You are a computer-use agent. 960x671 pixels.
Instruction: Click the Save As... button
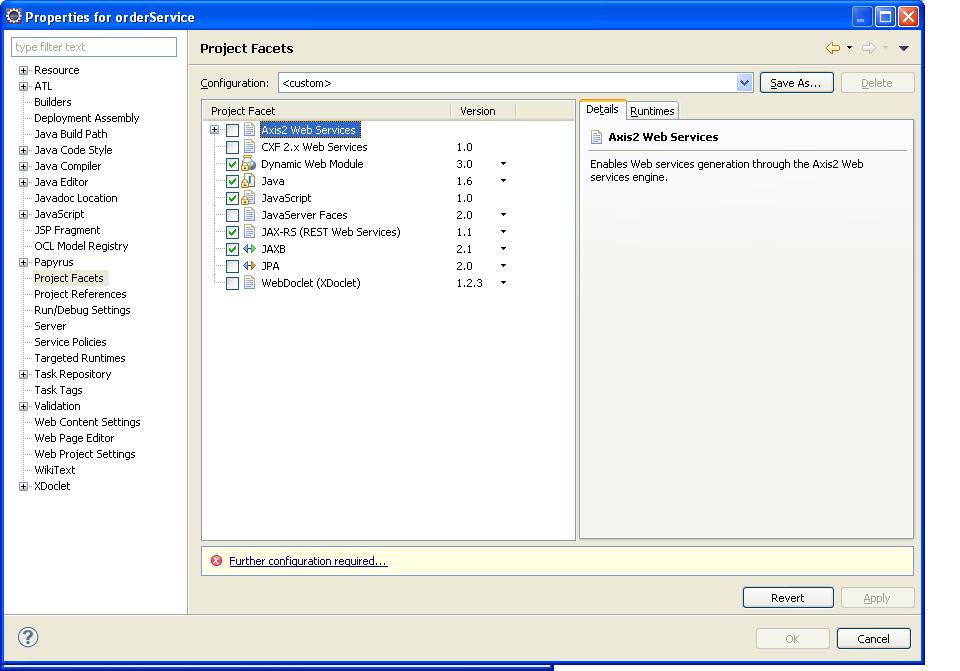click(796, 83)
